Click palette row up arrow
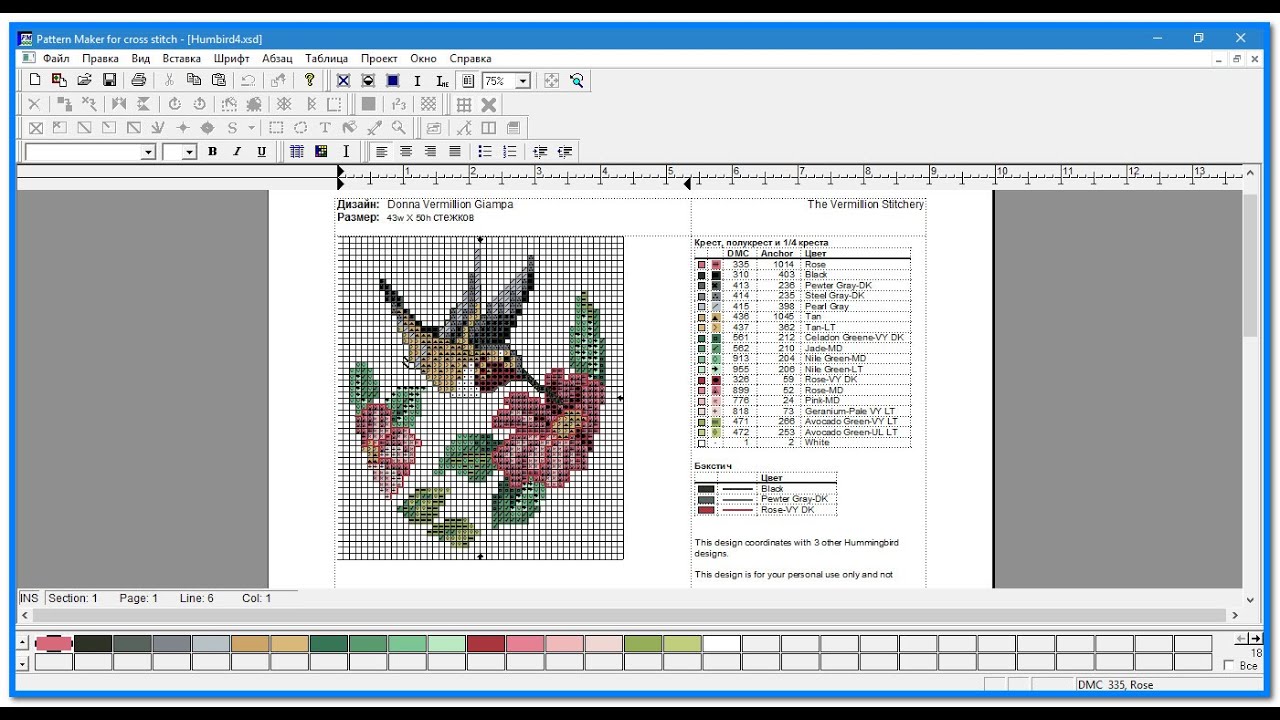This screenshot has width=1280, height=720. [22, 642]
